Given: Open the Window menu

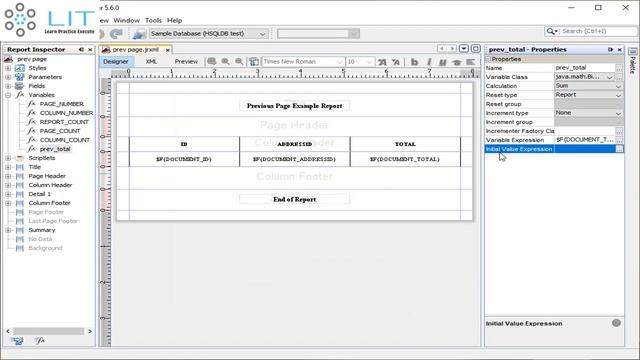Looking at the screenshot, I should 127,20.
